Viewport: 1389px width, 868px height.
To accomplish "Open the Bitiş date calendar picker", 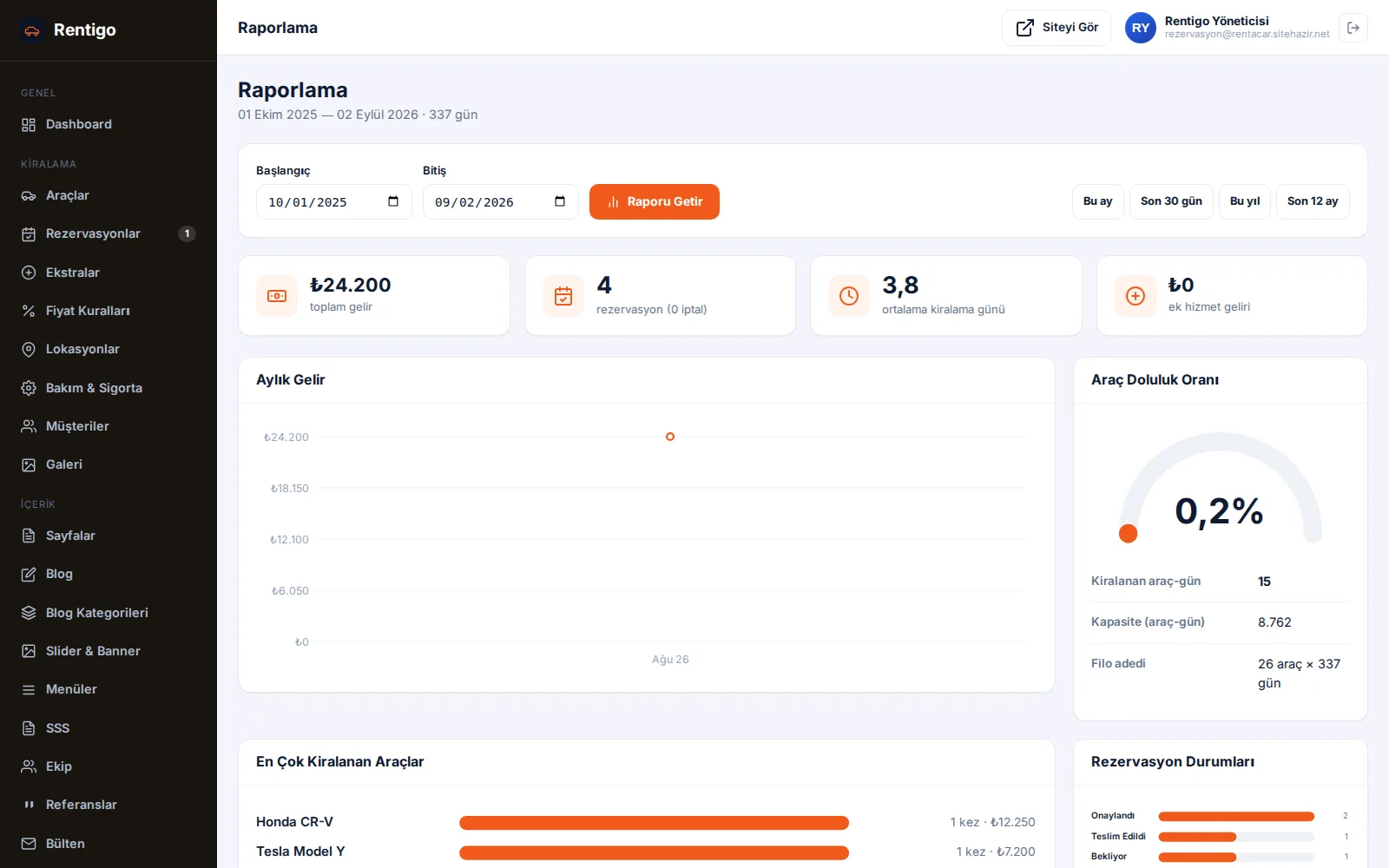I will [x=560, y=201].
